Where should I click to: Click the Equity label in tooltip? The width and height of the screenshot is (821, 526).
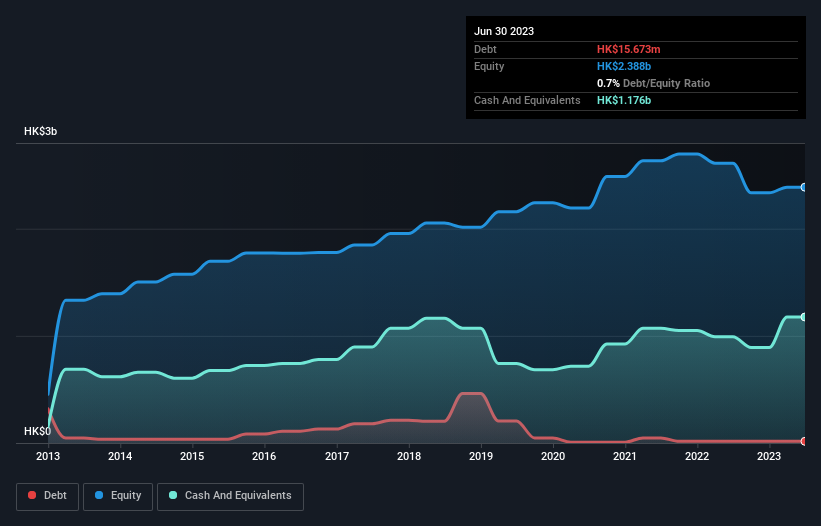click(x=489, y=66)
